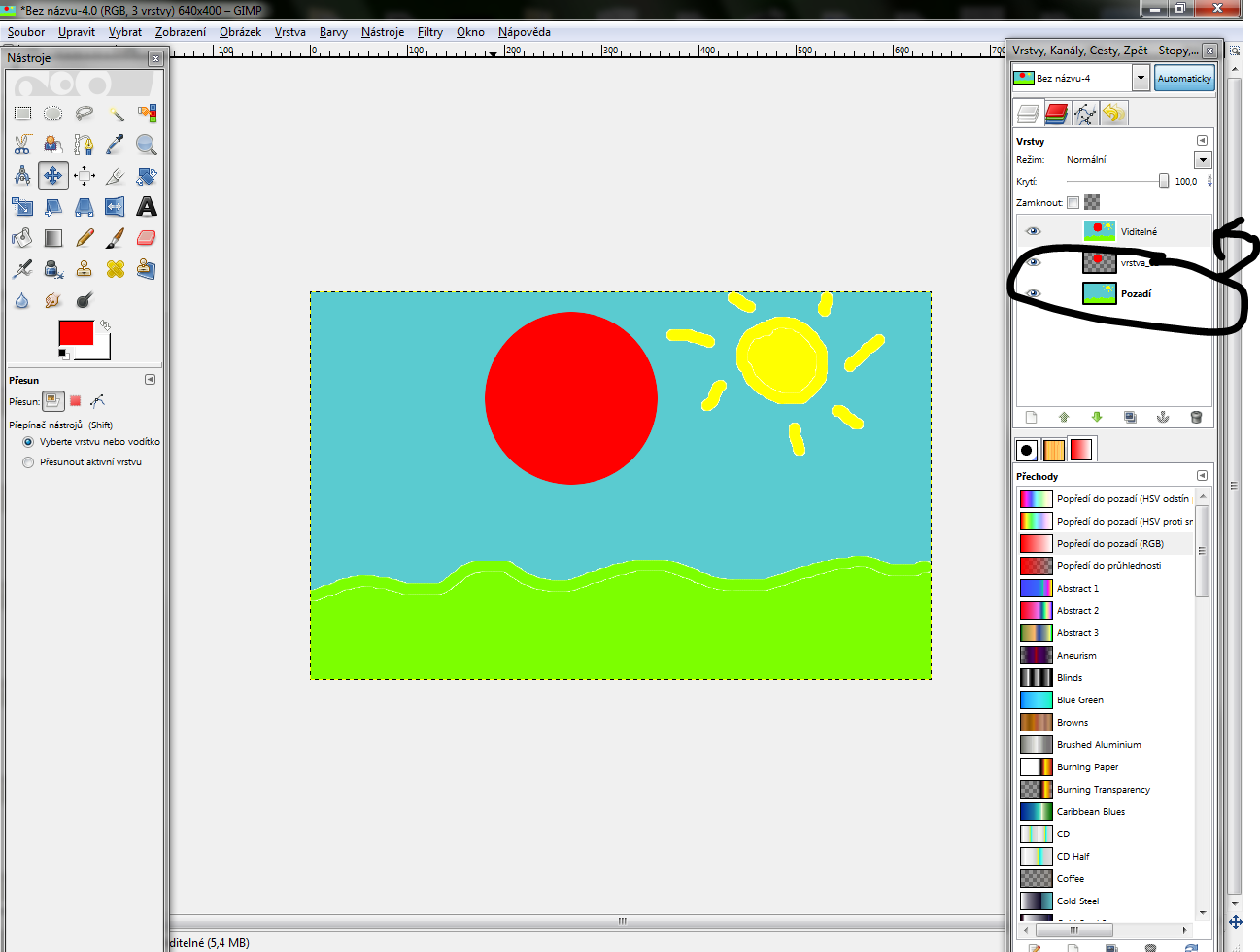Open the Filtry menu
Screen dimensions: 1260x952
[429, 32]
